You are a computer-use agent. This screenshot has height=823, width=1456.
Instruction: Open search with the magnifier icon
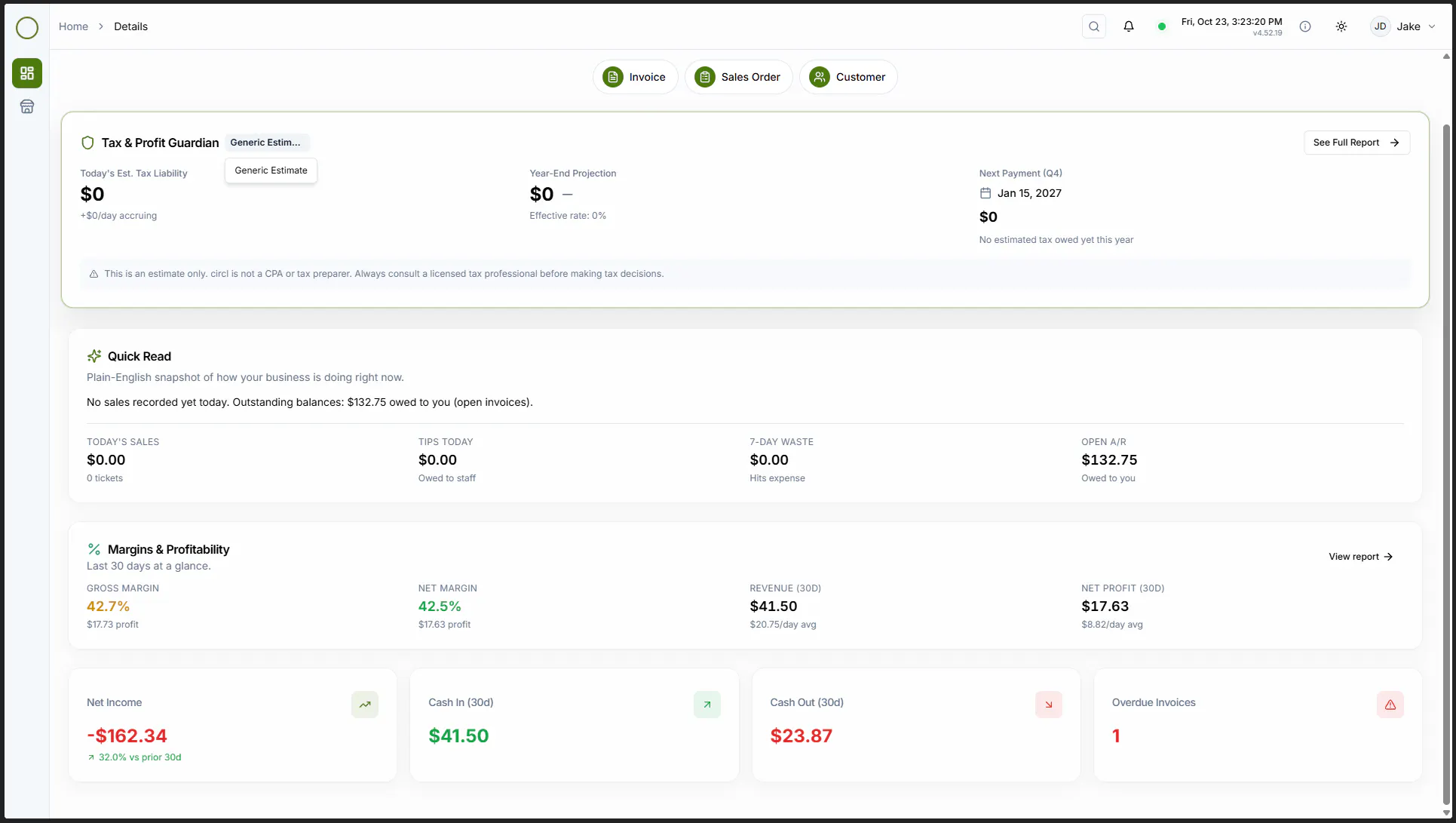1093,26
